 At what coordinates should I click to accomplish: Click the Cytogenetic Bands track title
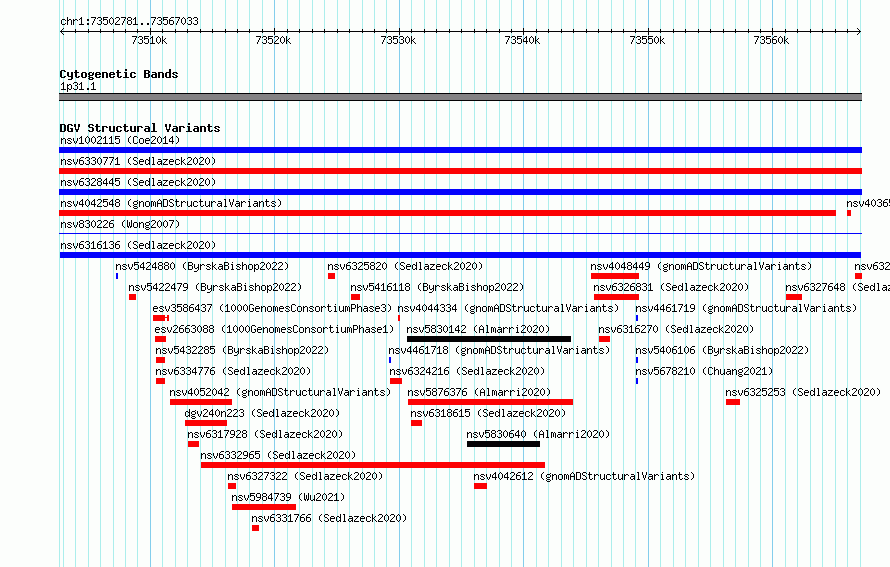(x=119, y=74)
